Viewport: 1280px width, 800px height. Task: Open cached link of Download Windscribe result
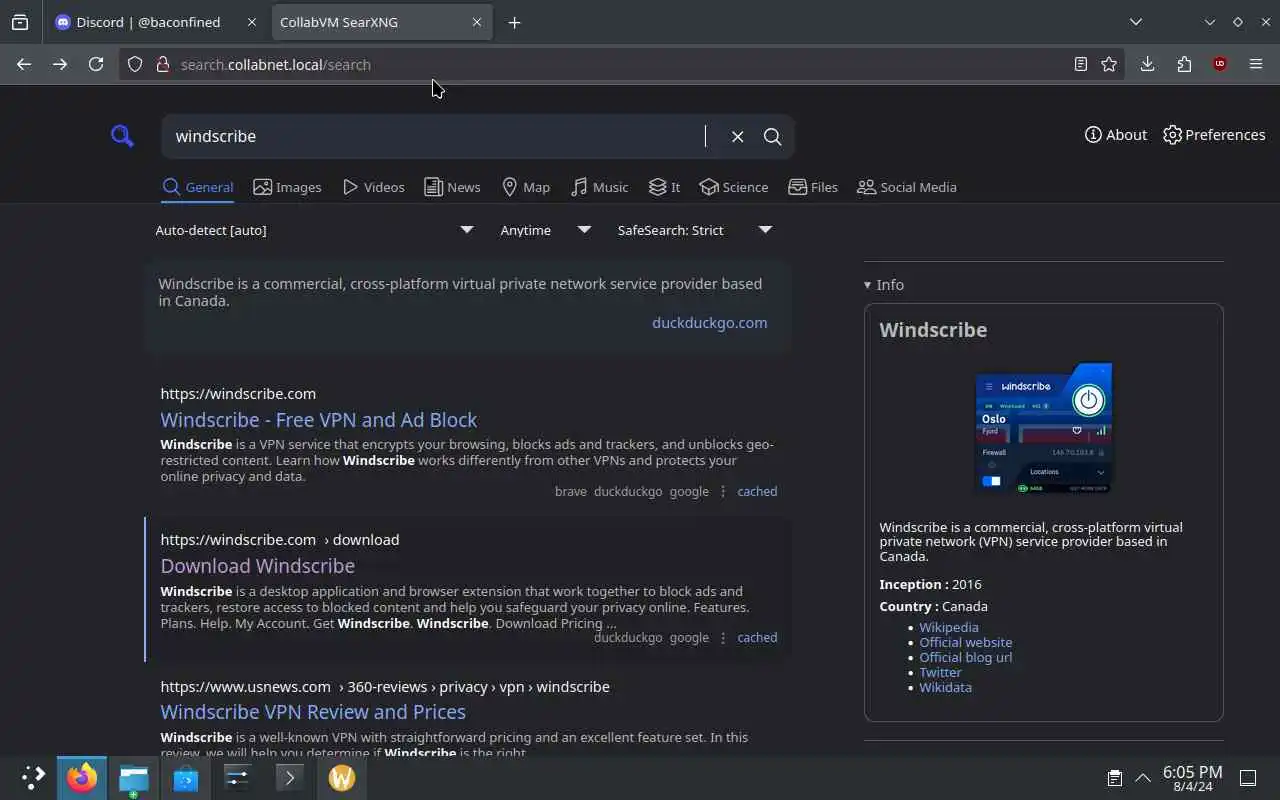coord(757,638)
